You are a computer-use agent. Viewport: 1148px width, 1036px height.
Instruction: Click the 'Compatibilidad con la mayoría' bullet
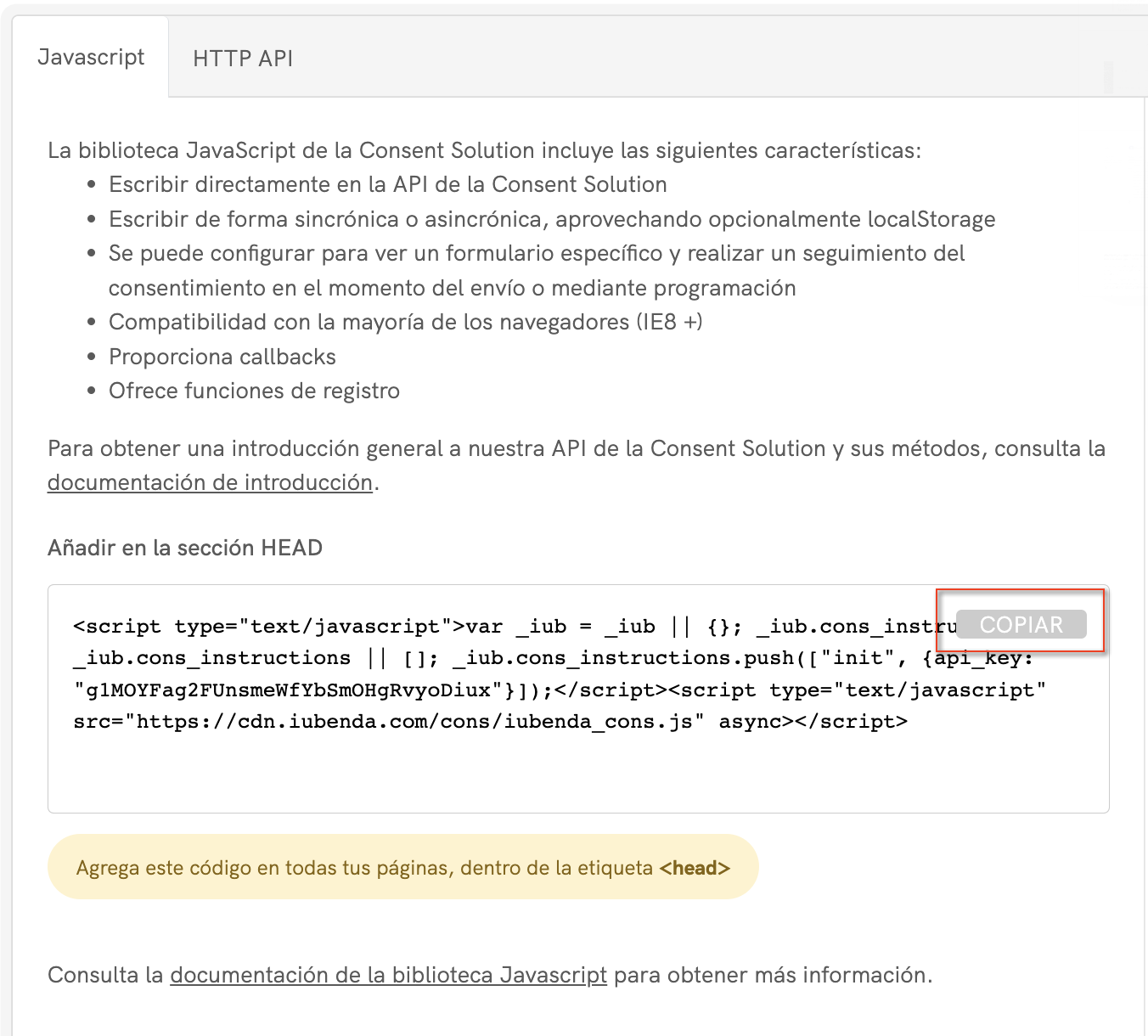click(x=405, y=322)
